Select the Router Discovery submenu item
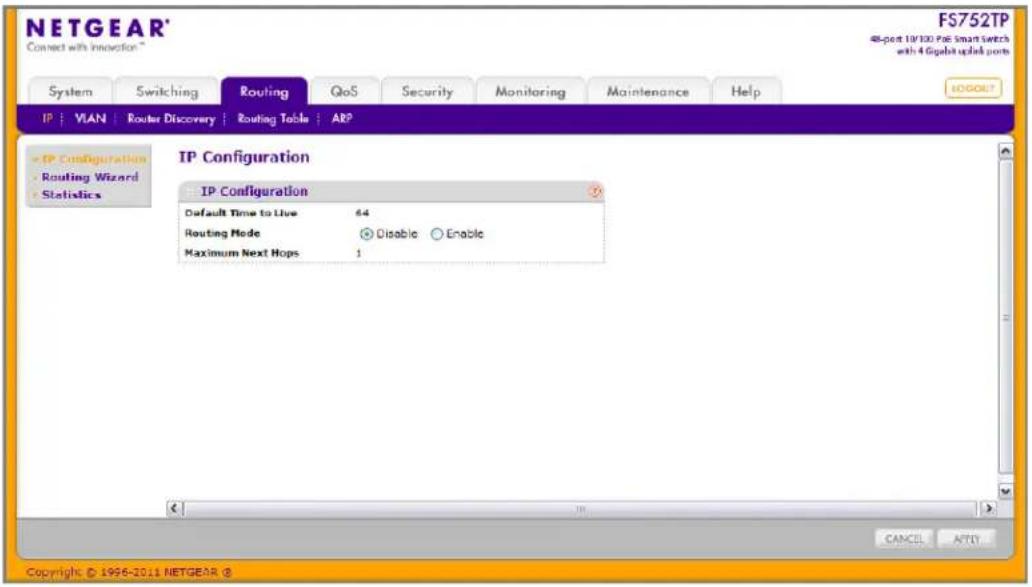This screenshot has width=1032, height=587. [171, 118]
